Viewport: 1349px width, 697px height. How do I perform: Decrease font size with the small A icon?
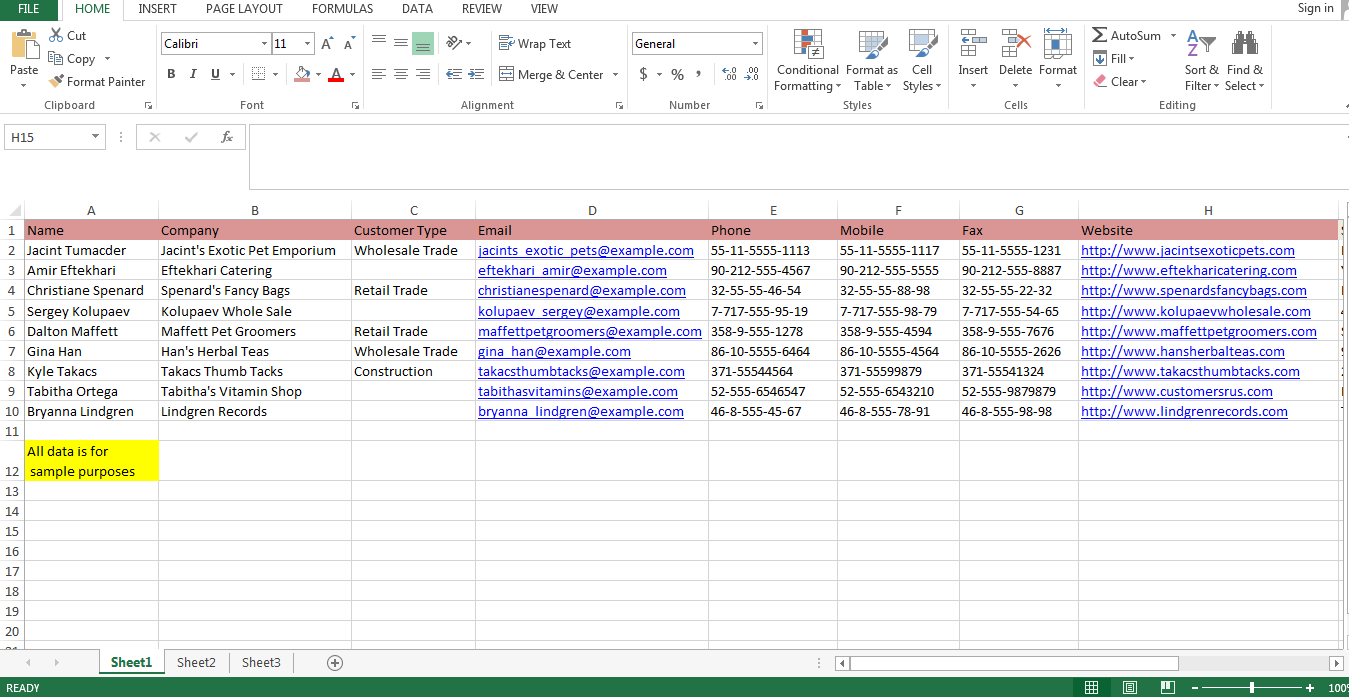click(349, 44)
